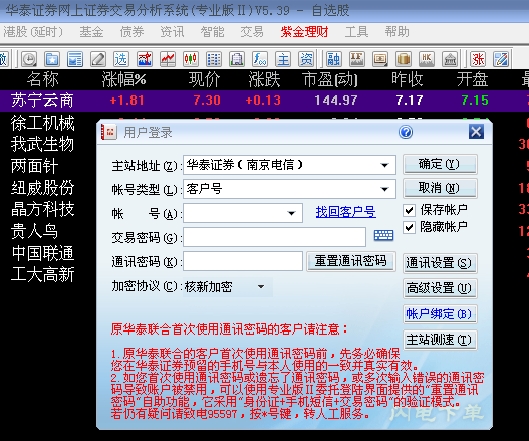The image size is (529, 441).
Task: Open 通讯设置(S) settings
Action: (440, 263)
